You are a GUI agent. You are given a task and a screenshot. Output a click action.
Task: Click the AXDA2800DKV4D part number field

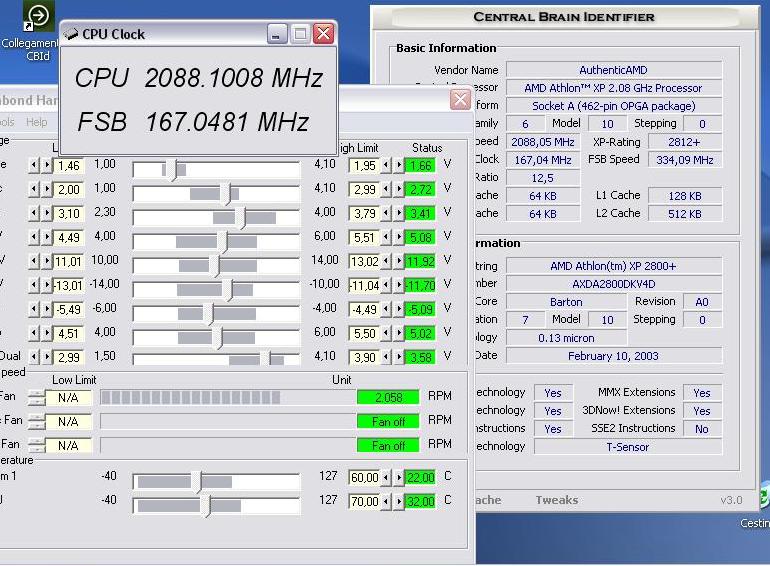[614, 284]
